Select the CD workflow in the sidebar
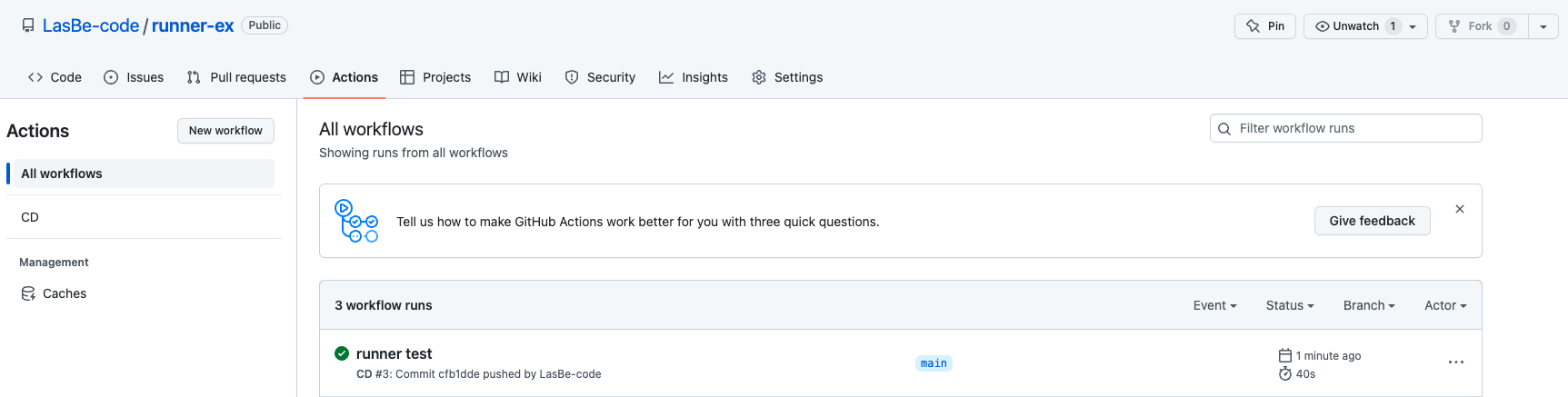Viewport: 1568px width, 397px height. pyautogui.click(x=30, y=217)
